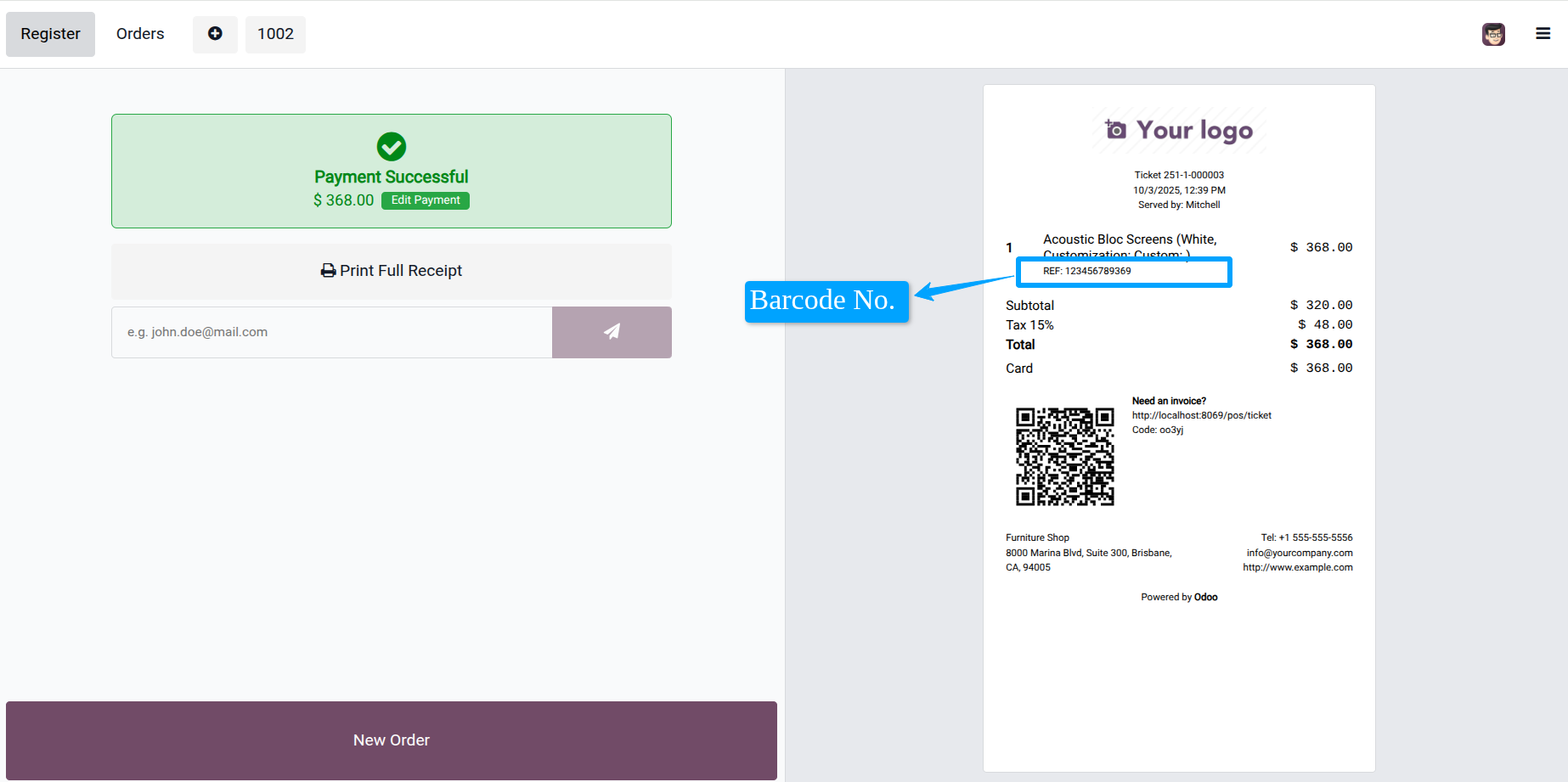The image size is (1568, 782).
Task: Switch to the Orders tab
Action: [x=140, y=34]
